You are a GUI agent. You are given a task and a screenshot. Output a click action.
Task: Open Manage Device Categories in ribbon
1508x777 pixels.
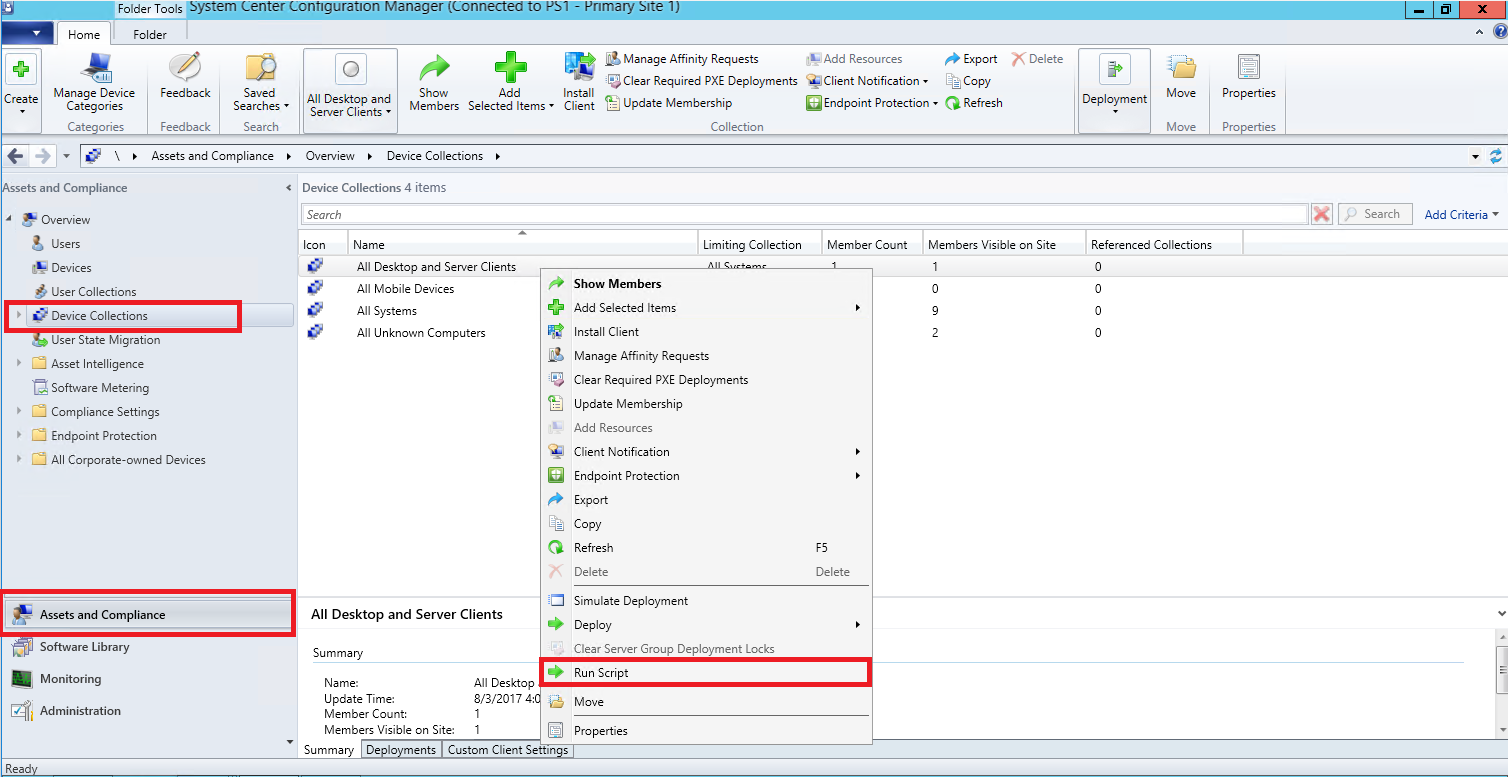point(95,81)
